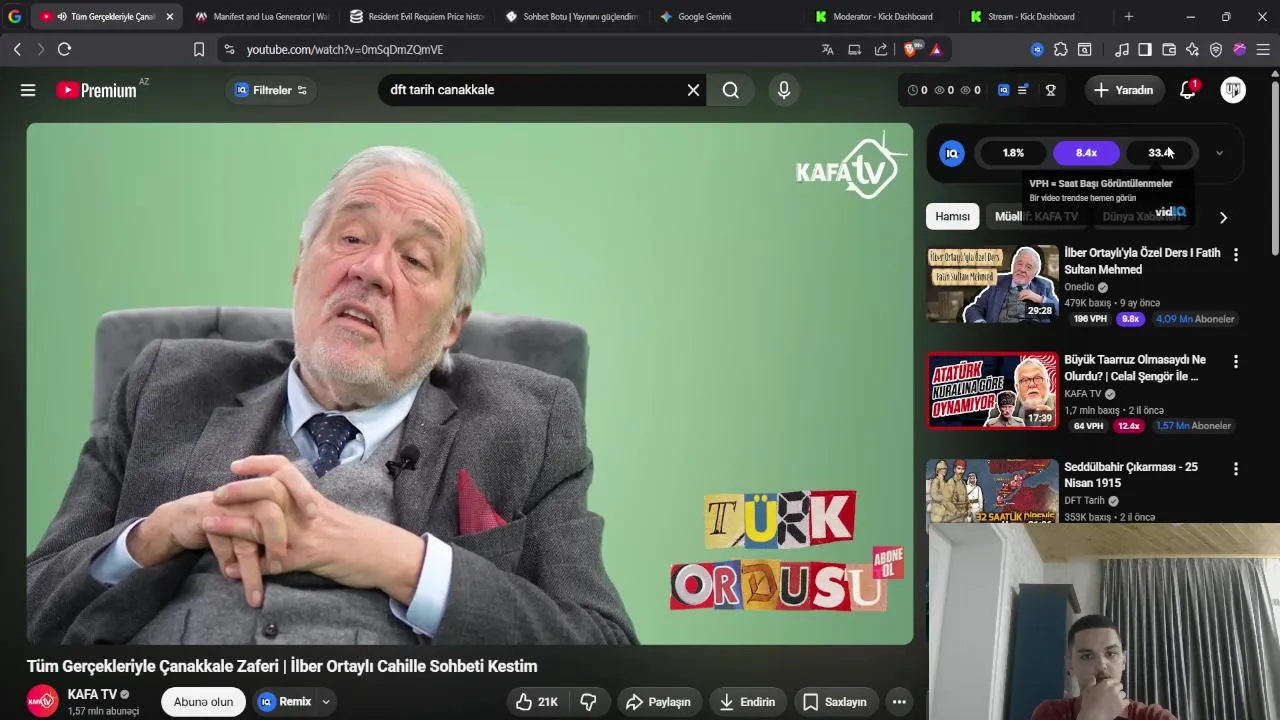Screen dimensions: 1280x720
Task: Open Brave Rewards triangle icon
Action: pyautogui.click(x=936, y=49)
